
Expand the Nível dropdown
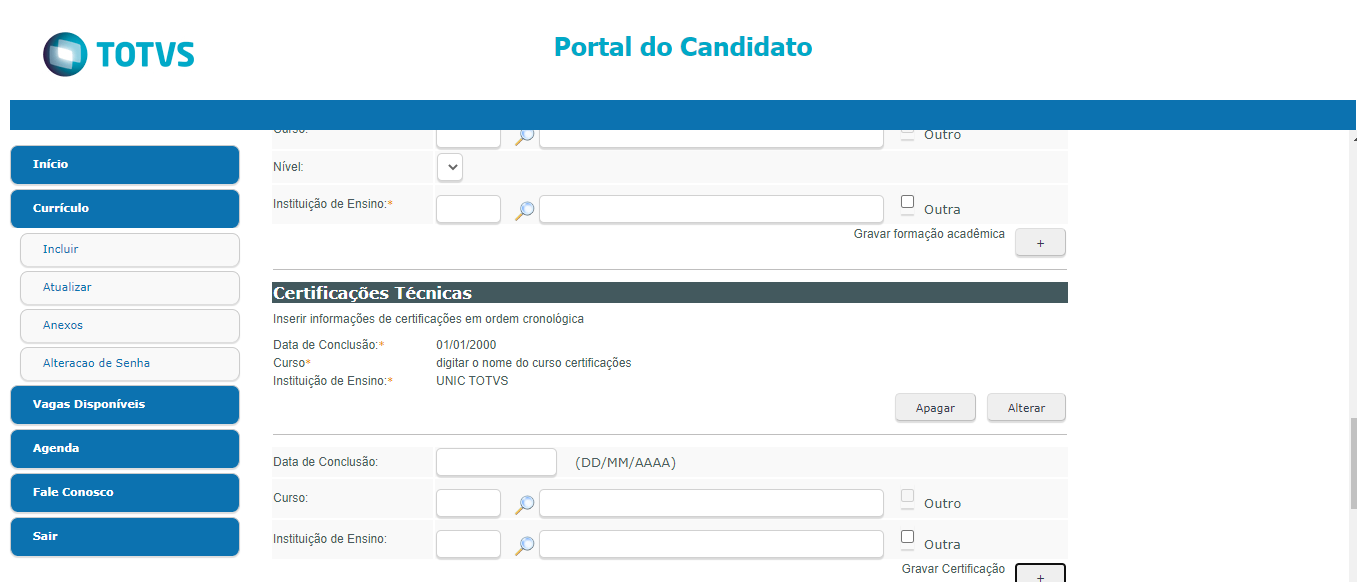pos(451,168)
